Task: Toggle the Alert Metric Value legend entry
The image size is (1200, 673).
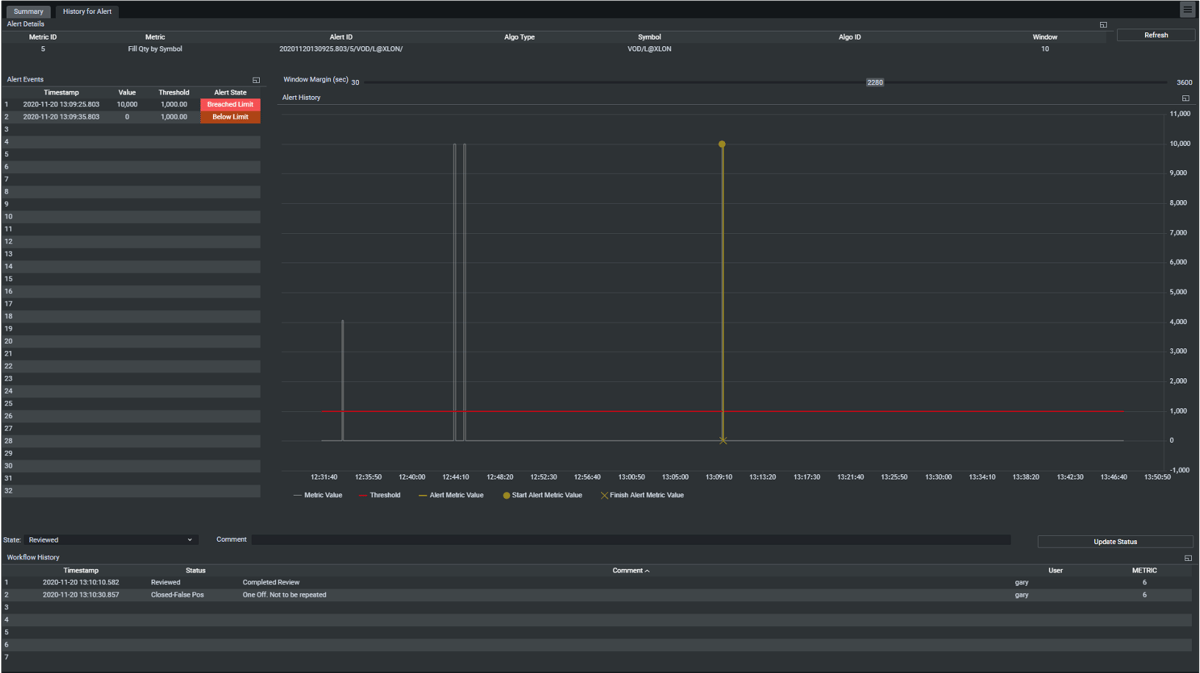Action: 450,495
